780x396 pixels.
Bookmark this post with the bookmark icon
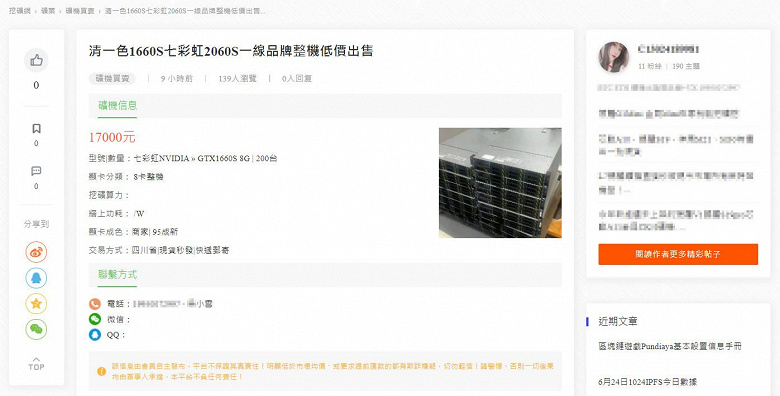point(36,129)
